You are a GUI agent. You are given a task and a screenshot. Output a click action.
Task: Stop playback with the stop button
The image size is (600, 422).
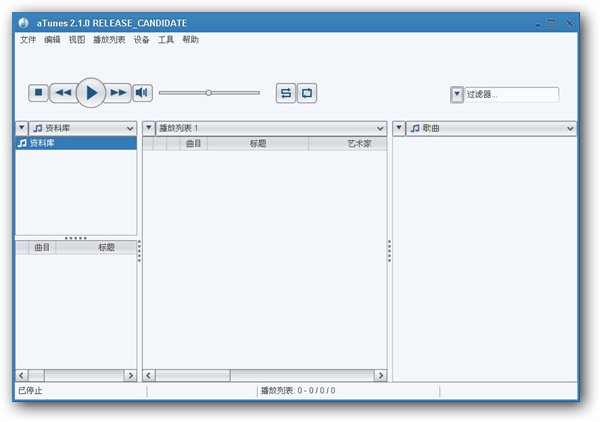39,93
